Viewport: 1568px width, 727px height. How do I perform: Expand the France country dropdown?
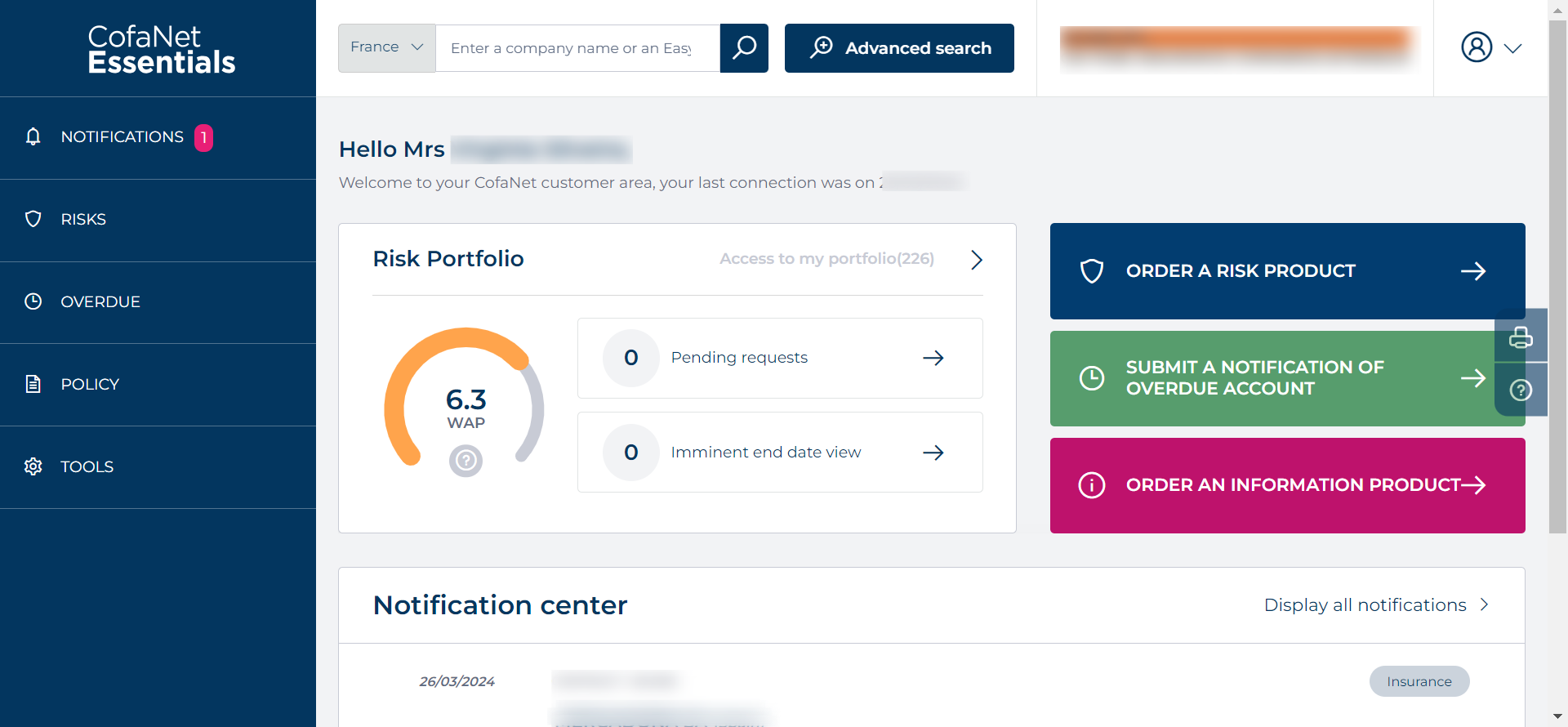[386, 48]
